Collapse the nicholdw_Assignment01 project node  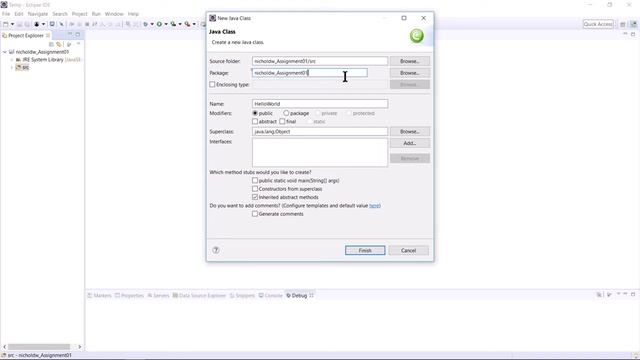5,52
